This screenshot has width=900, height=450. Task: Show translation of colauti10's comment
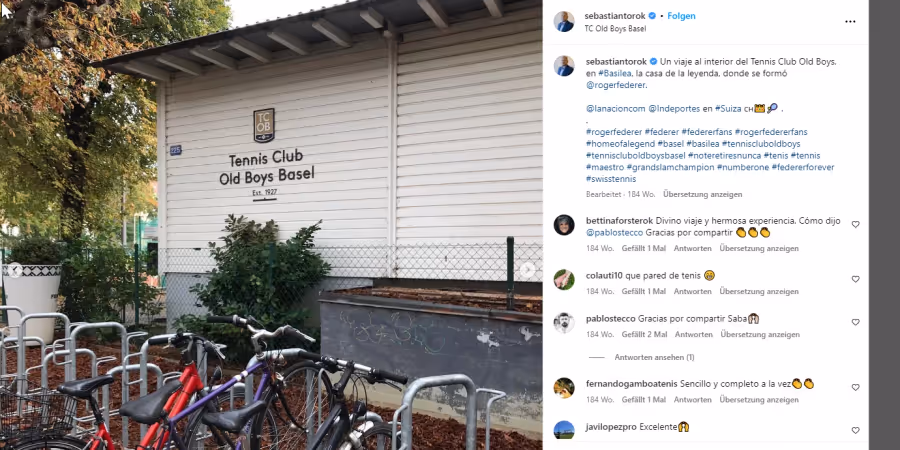759,292
